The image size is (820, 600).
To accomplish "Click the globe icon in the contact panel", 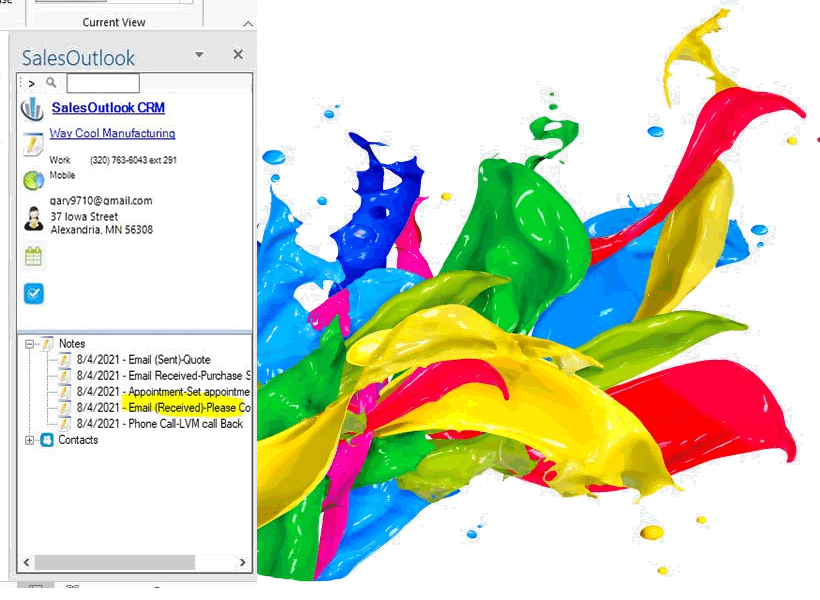I will point(32,180).
